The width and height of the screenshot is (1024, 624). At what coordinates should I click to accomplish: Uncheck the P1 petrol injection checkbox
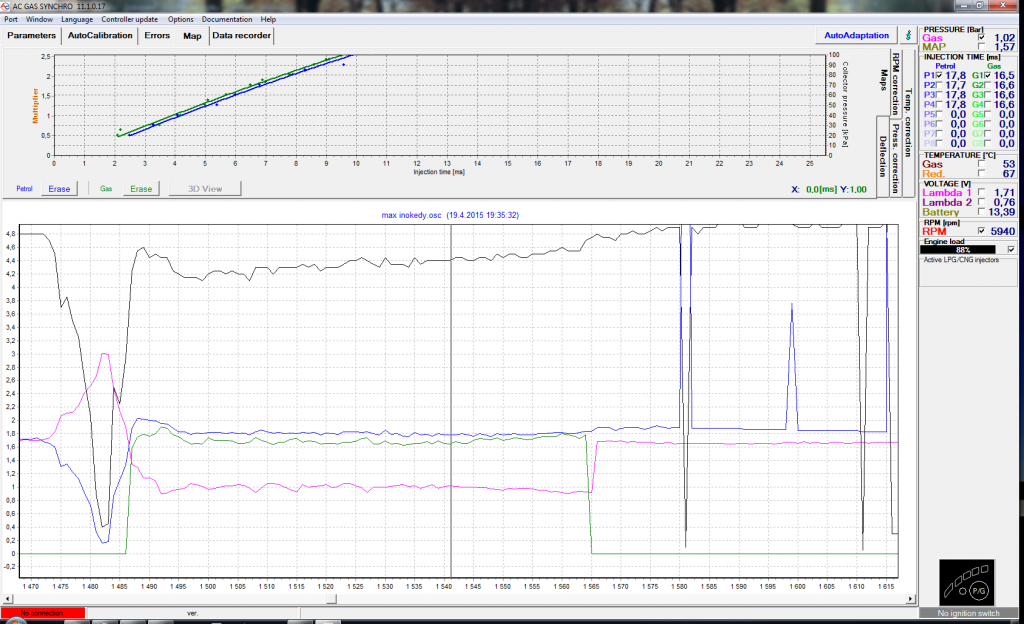[940, 75]
